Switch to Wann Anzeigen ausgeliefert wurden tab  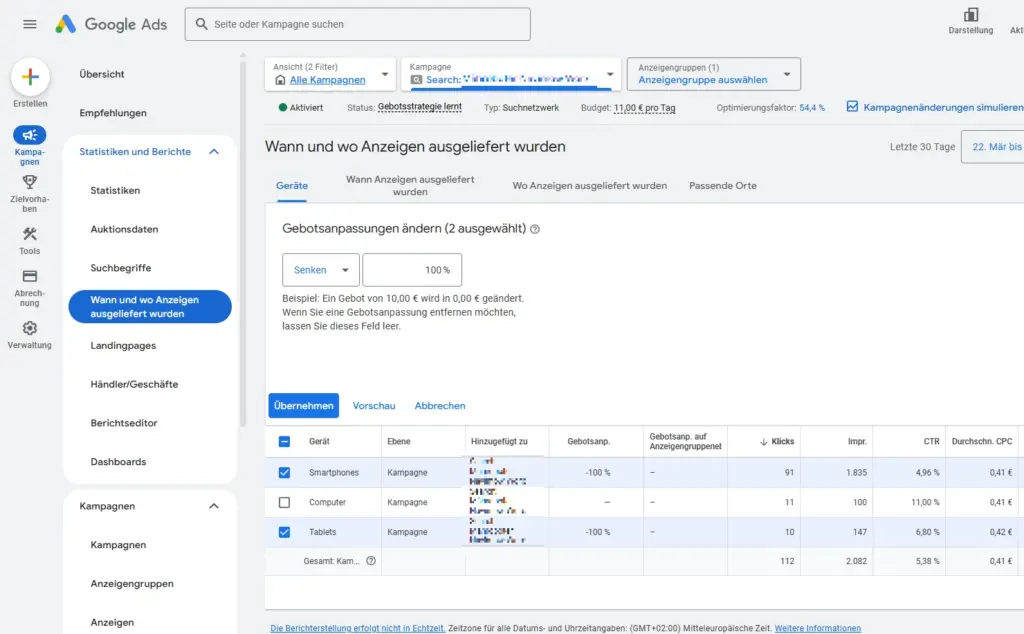pyautogui.click(x=410, y=185)
